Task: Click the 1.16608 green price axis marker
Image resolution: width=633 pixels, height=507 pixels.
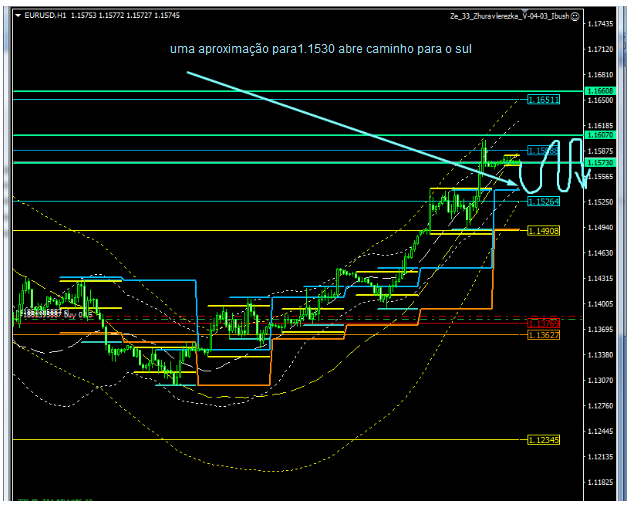Action: (600, 91)
